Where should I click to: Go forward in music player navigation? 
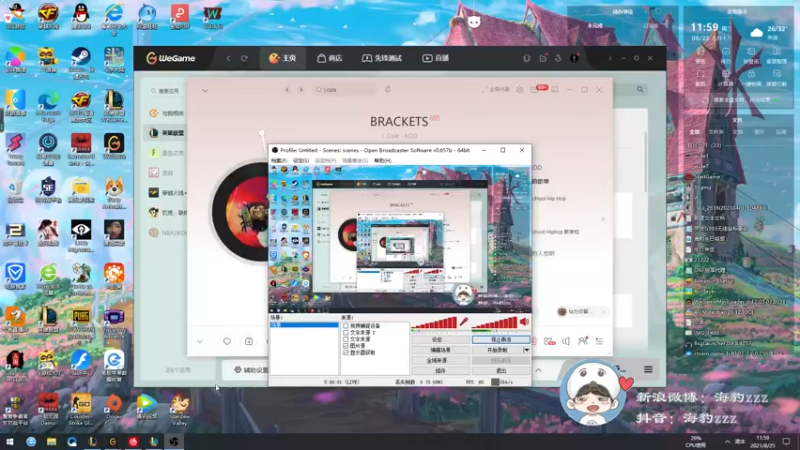pos(301,90)
